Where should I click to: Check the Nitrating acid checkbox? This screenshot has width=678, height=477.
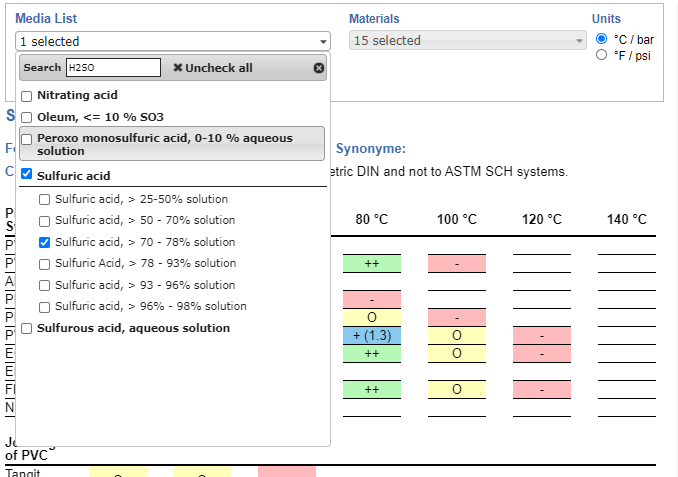pos(27,96)
